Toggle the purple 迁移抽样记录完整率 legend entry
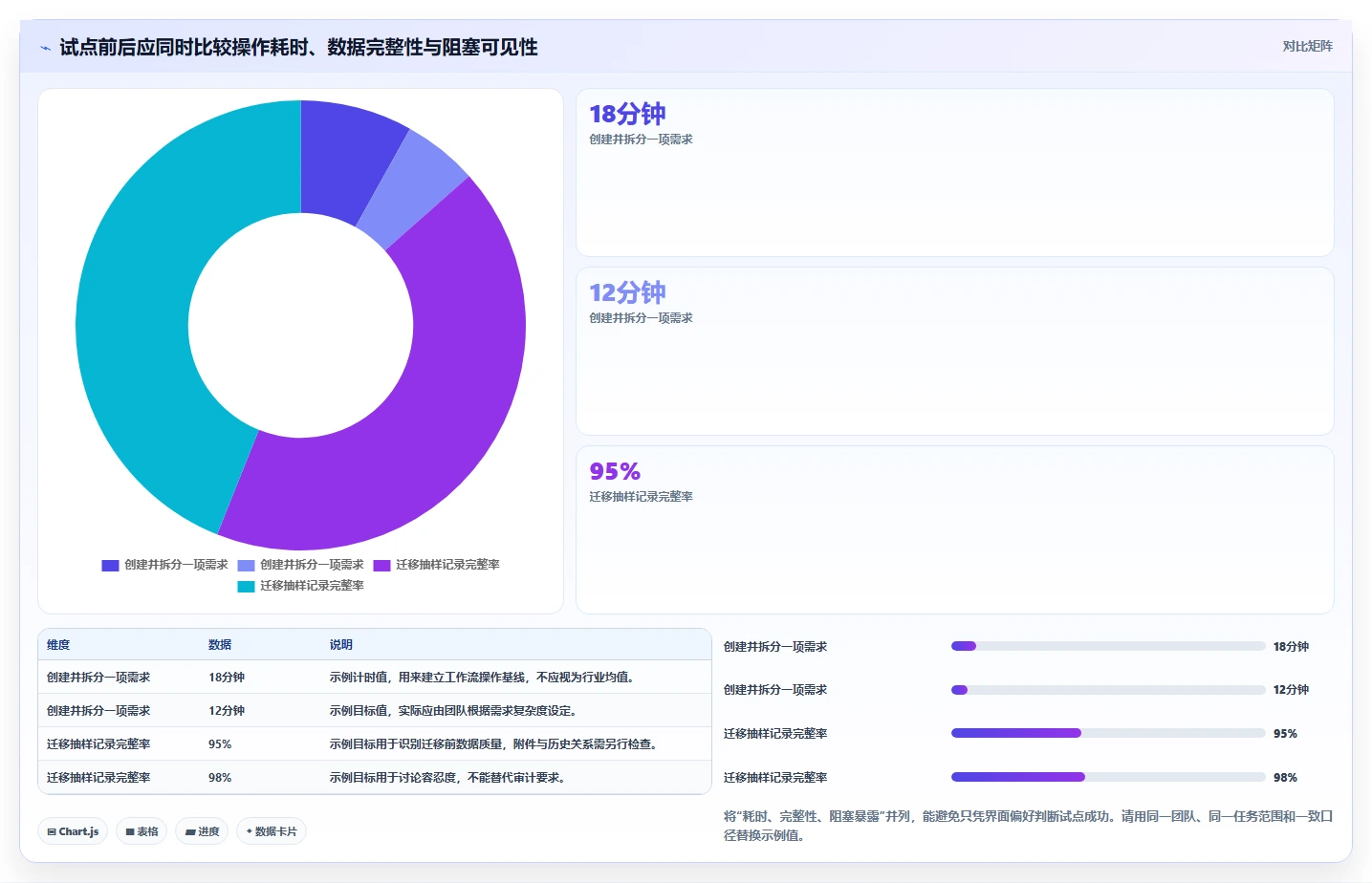 436,565
